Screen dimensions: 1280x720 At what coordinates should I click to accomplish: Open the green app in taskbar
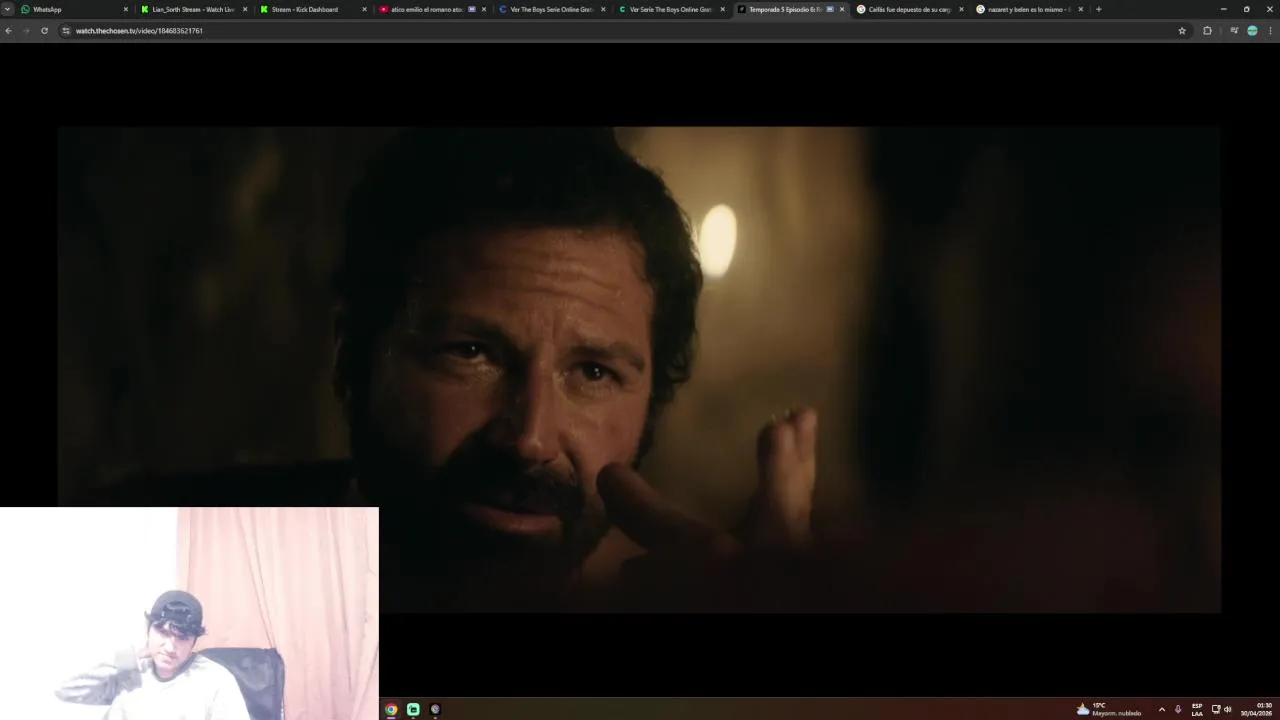point(413,709)
